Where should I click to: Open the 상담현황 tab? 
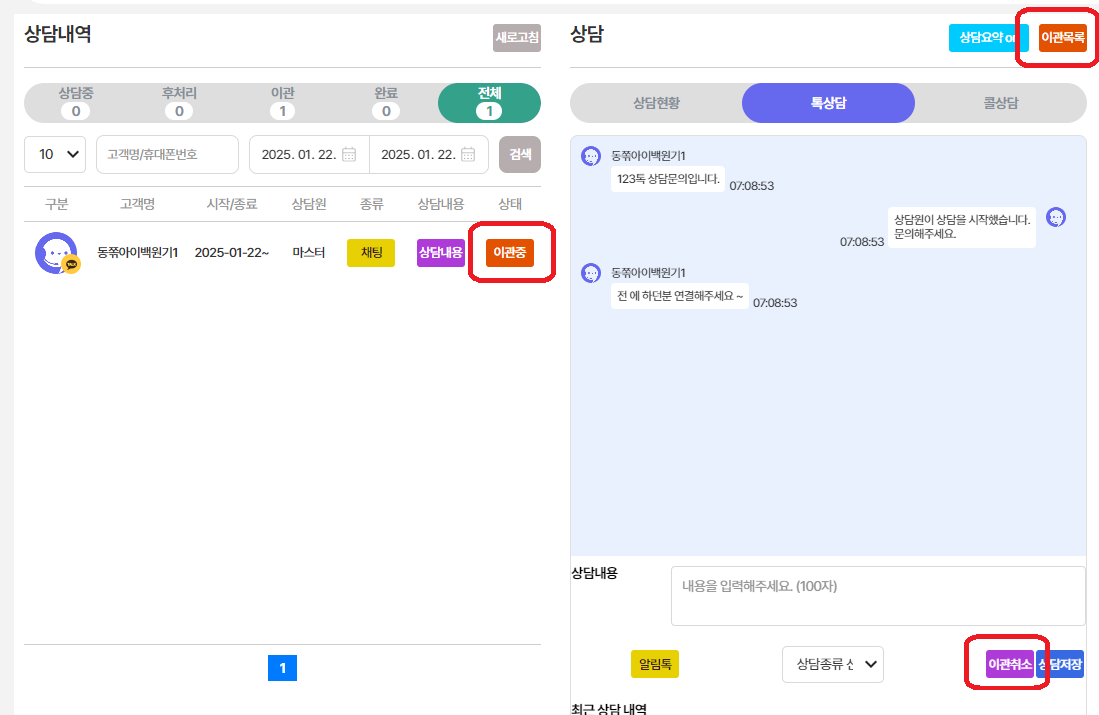pyautogui.click(x=656, y=102)
